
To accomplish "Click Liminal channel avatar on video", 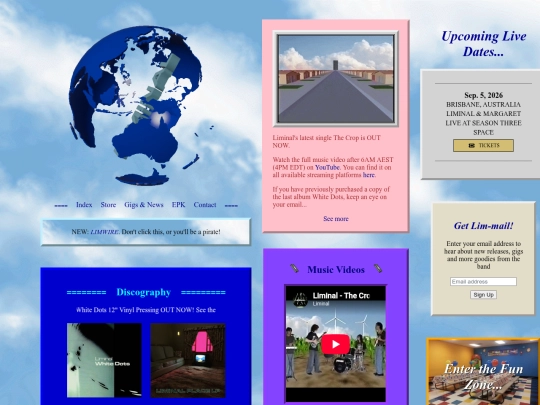I will [x=300, y=299].
